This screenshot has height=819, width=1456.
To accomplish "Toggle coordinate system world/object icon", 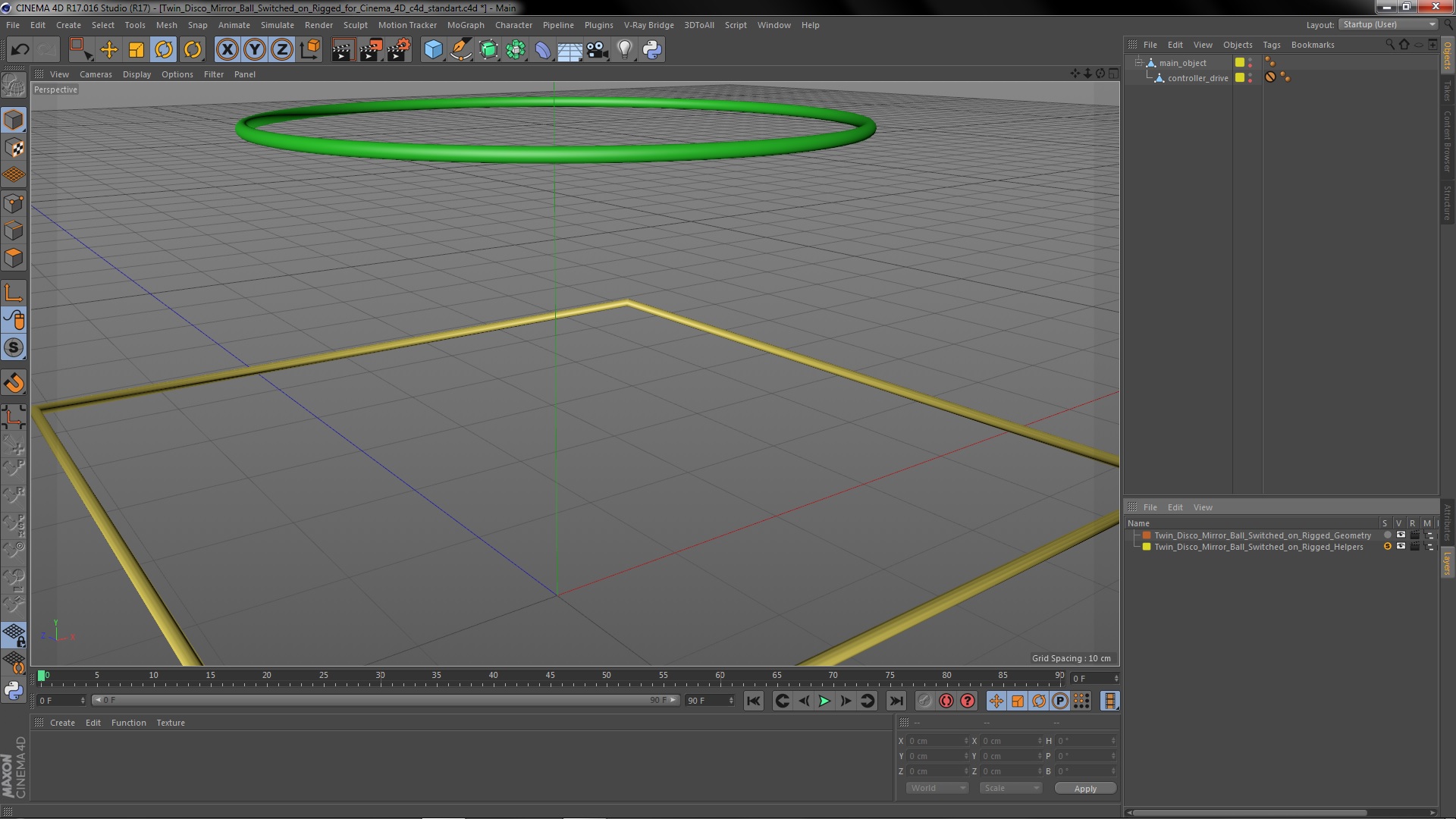I will 309,50.
